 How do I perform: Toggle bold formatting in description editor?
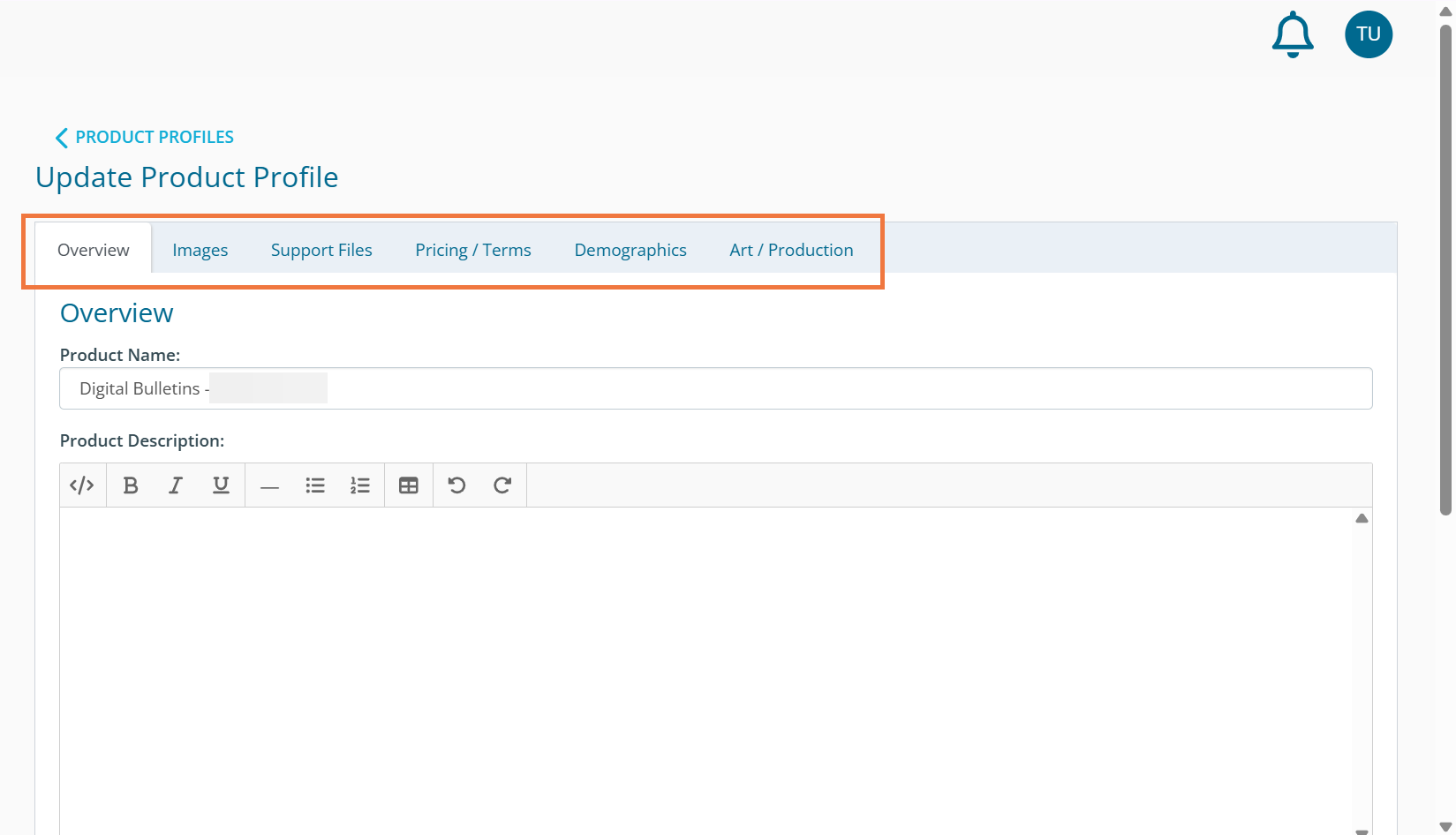tap(131, 485)
